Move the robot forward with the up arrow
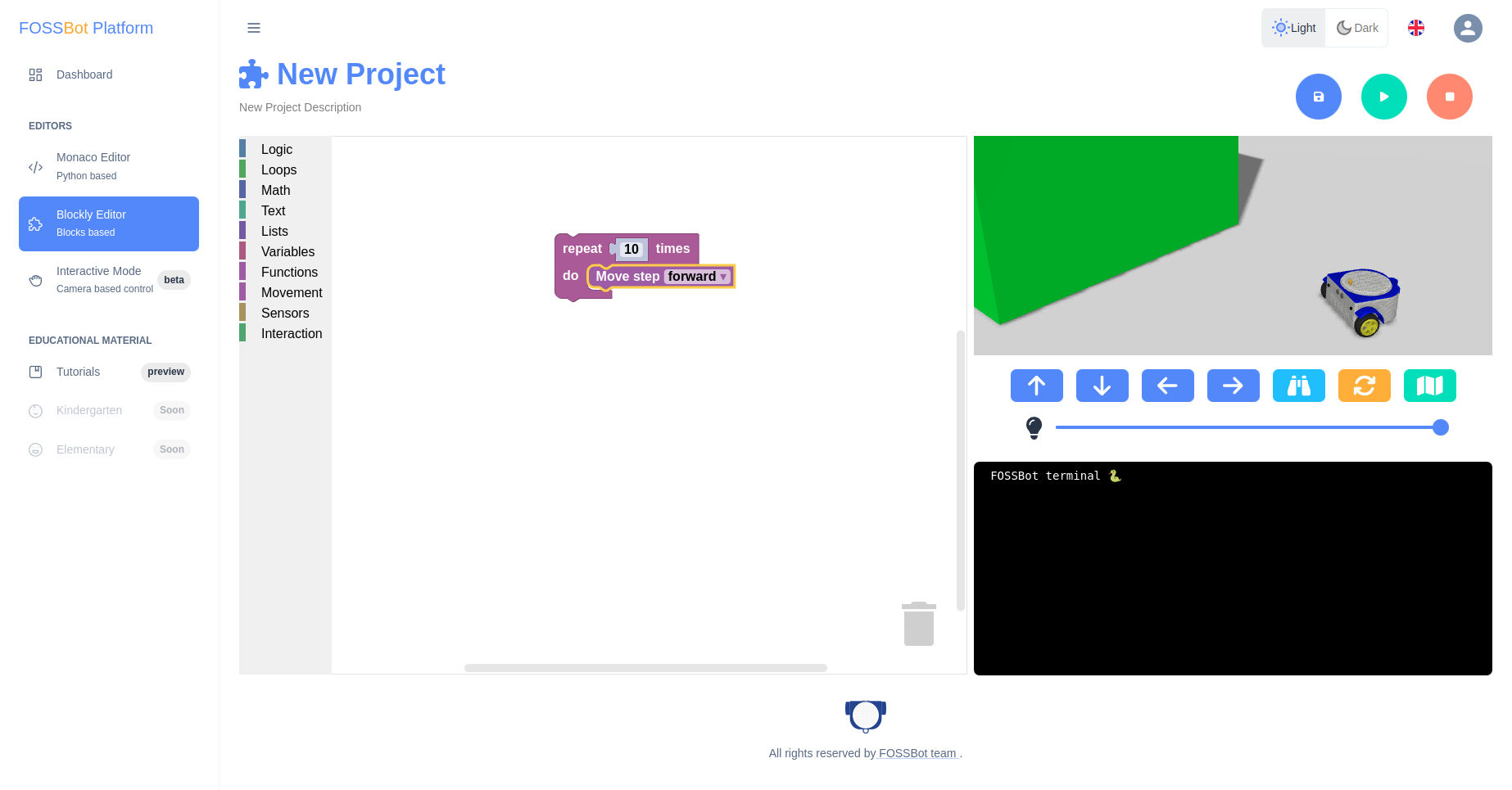1512x790 pixels. click(1036, 385)
